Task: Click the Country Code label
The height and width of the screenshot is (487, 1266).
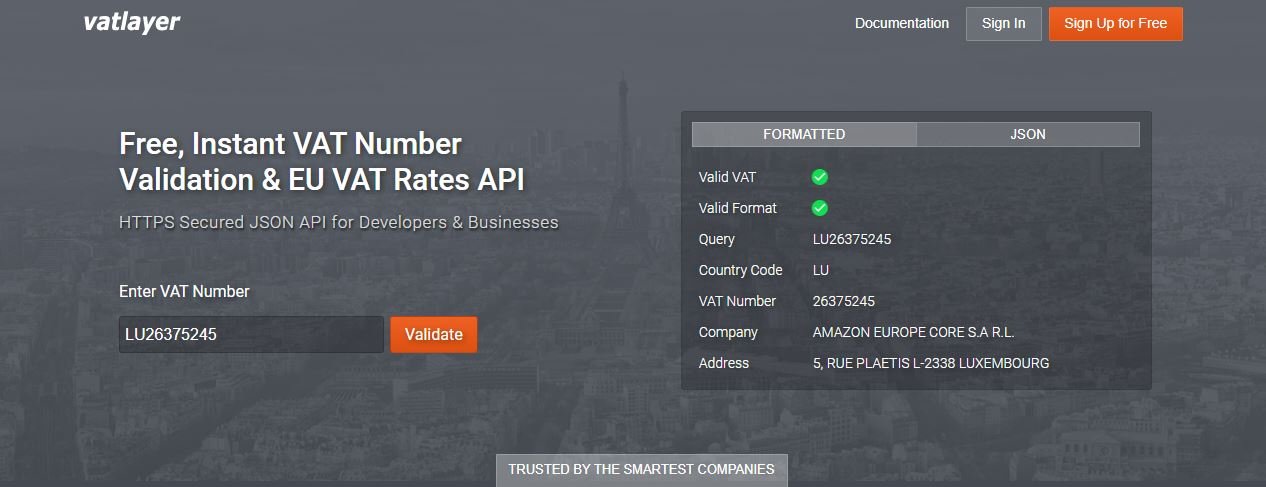Action: coord(741,270)
